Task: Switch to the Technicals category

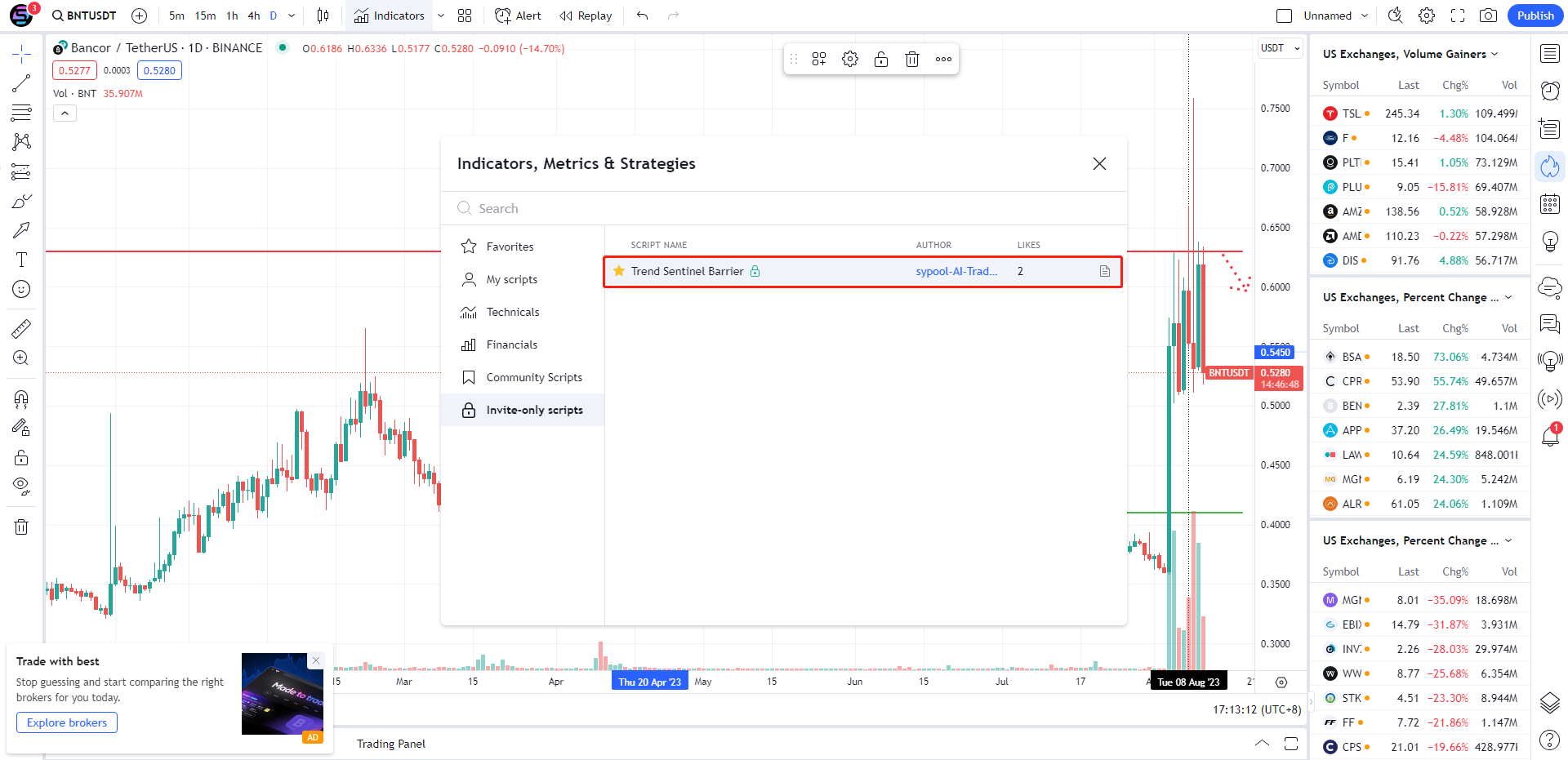Action: click(x=512, y=312)
